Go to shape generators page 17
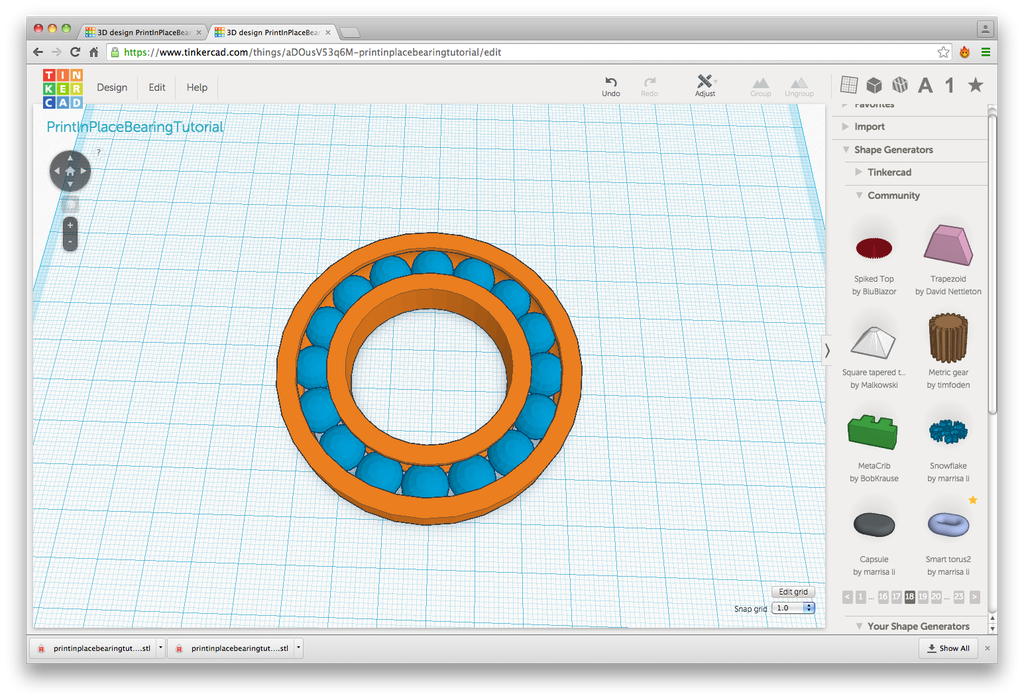 point(897,597)
